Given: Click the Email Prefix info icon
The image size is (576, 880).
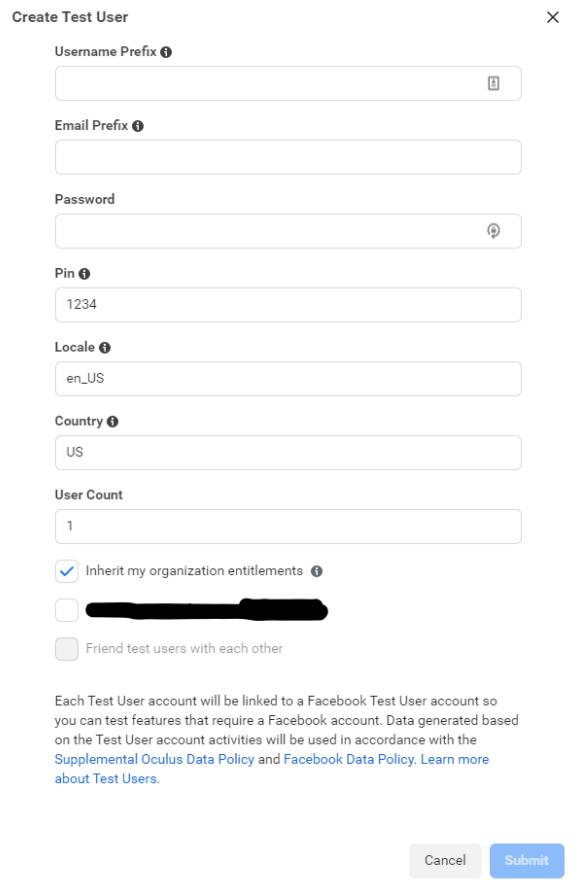Looking at the screenshot, I should 138,126.
